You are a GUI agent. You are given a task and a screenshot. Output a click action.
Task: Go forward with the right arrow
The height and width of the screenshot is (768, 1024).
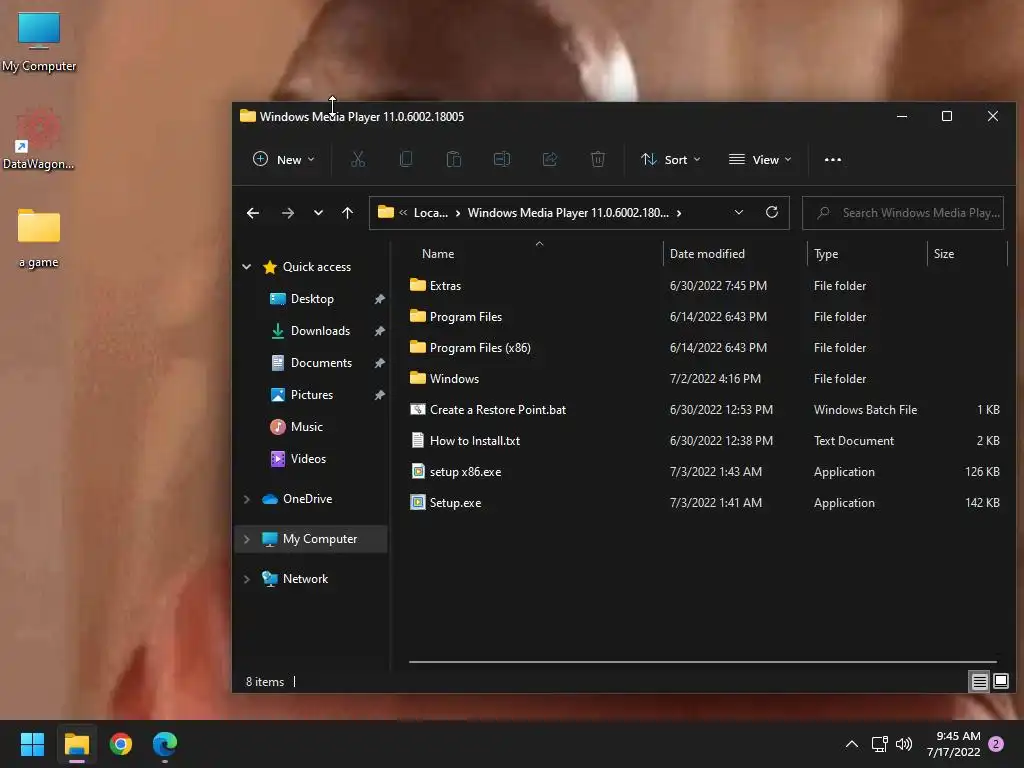pos(287,213)
